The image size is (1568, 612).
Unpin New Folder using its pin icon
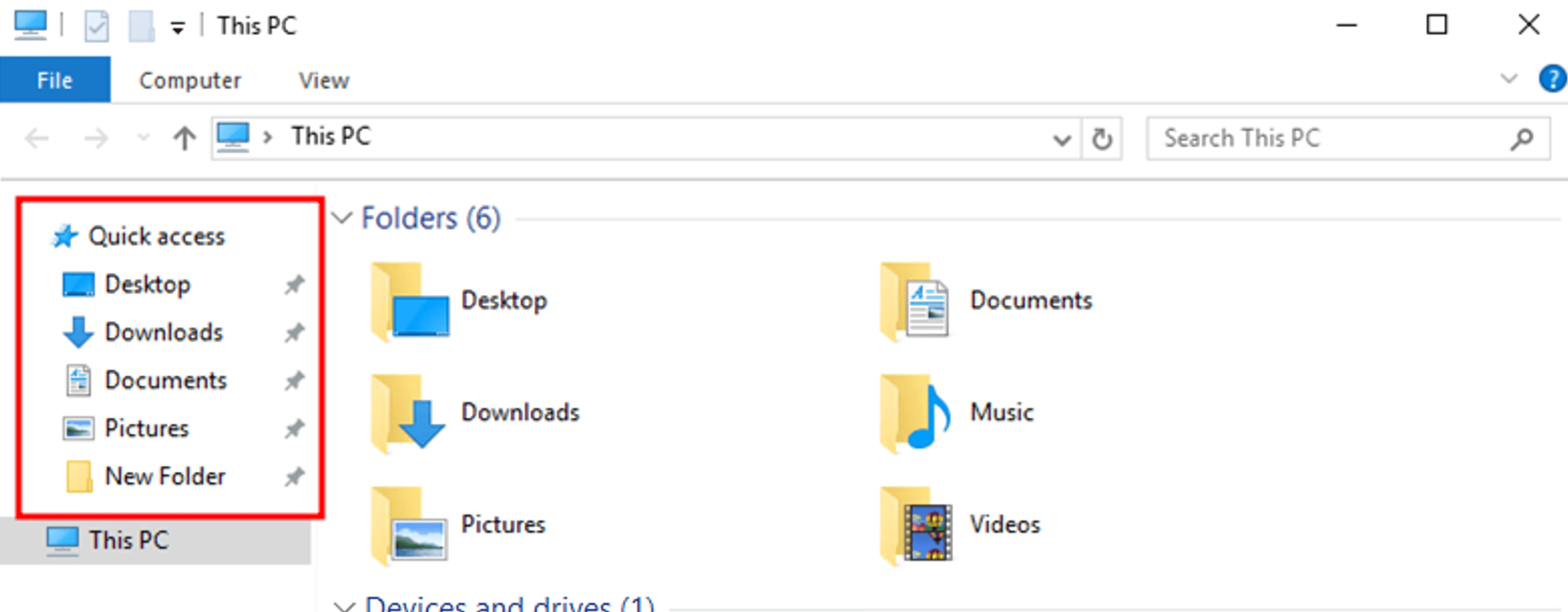(x=294, y=476)
